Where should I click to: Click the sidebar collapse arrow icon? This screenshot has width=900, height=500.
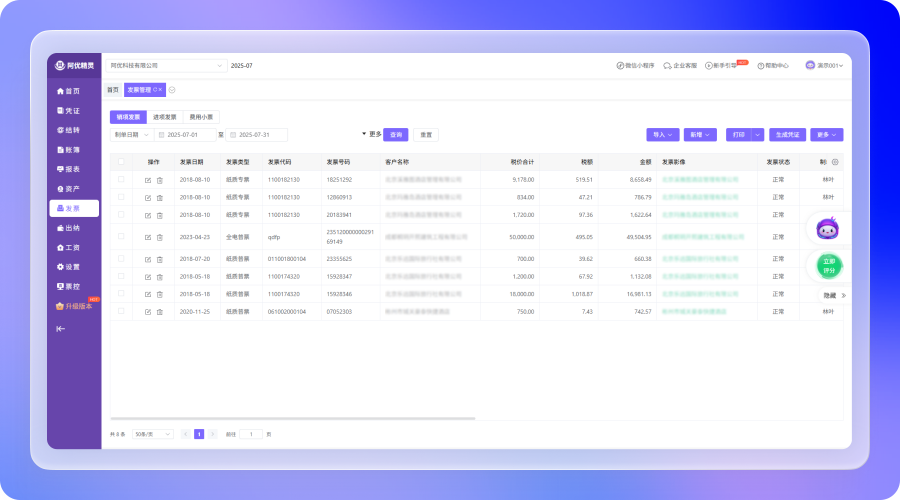coord(61,328)
